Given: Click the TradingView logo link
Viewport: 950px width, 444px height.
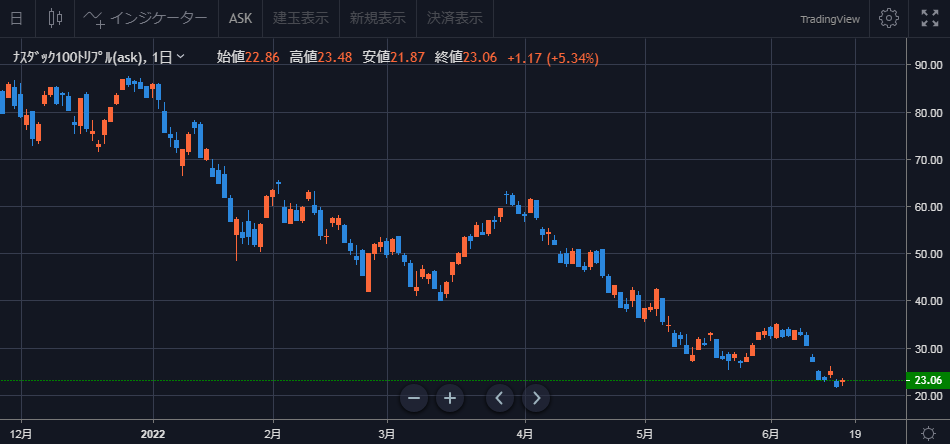Looking at the screenshot, I should tap(830, 19).
